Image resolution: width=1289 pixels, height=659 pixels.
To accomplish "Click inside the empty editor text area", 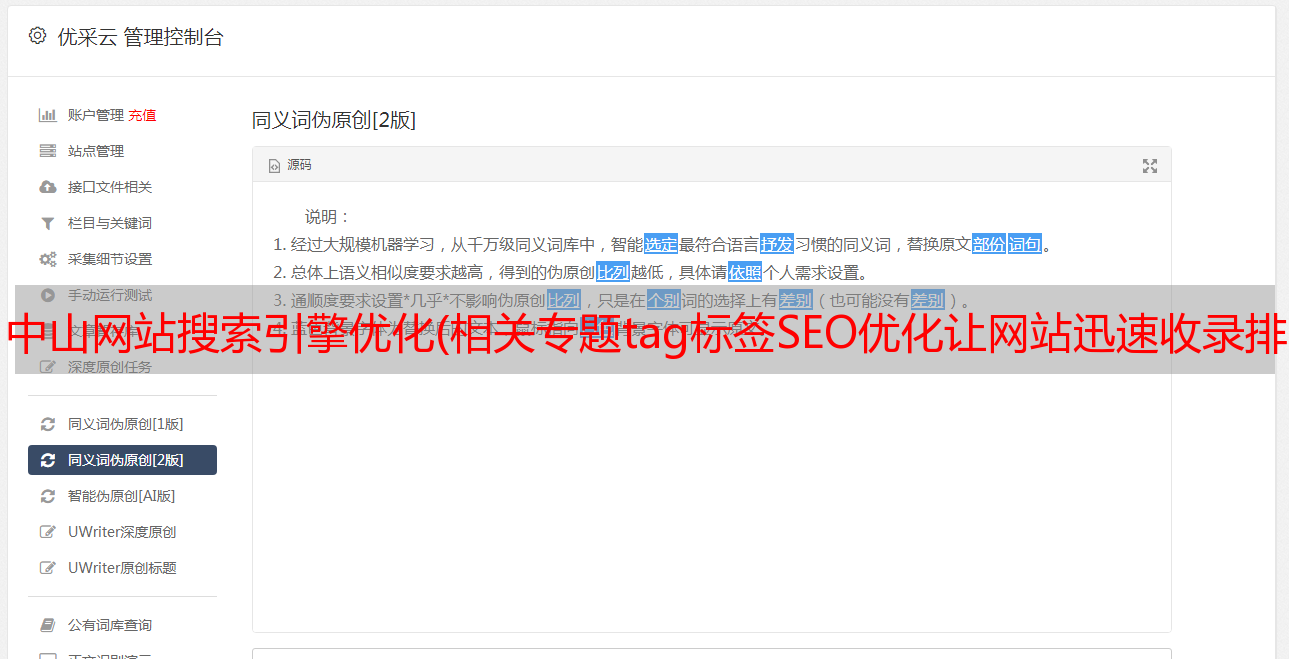I will pyautogui.click(x=711, y=500).
